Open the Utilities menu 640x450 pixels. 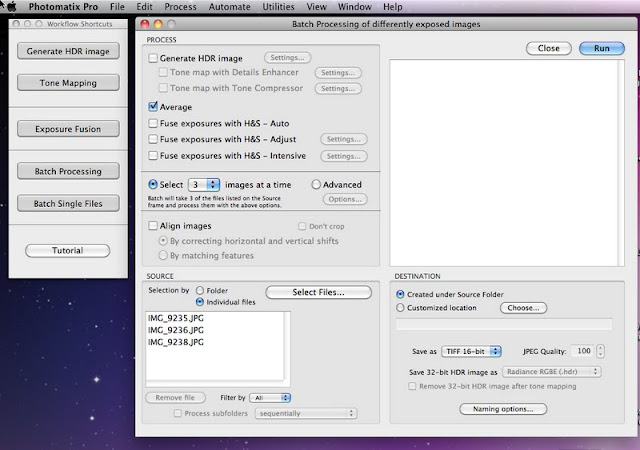tap(278, 7)
